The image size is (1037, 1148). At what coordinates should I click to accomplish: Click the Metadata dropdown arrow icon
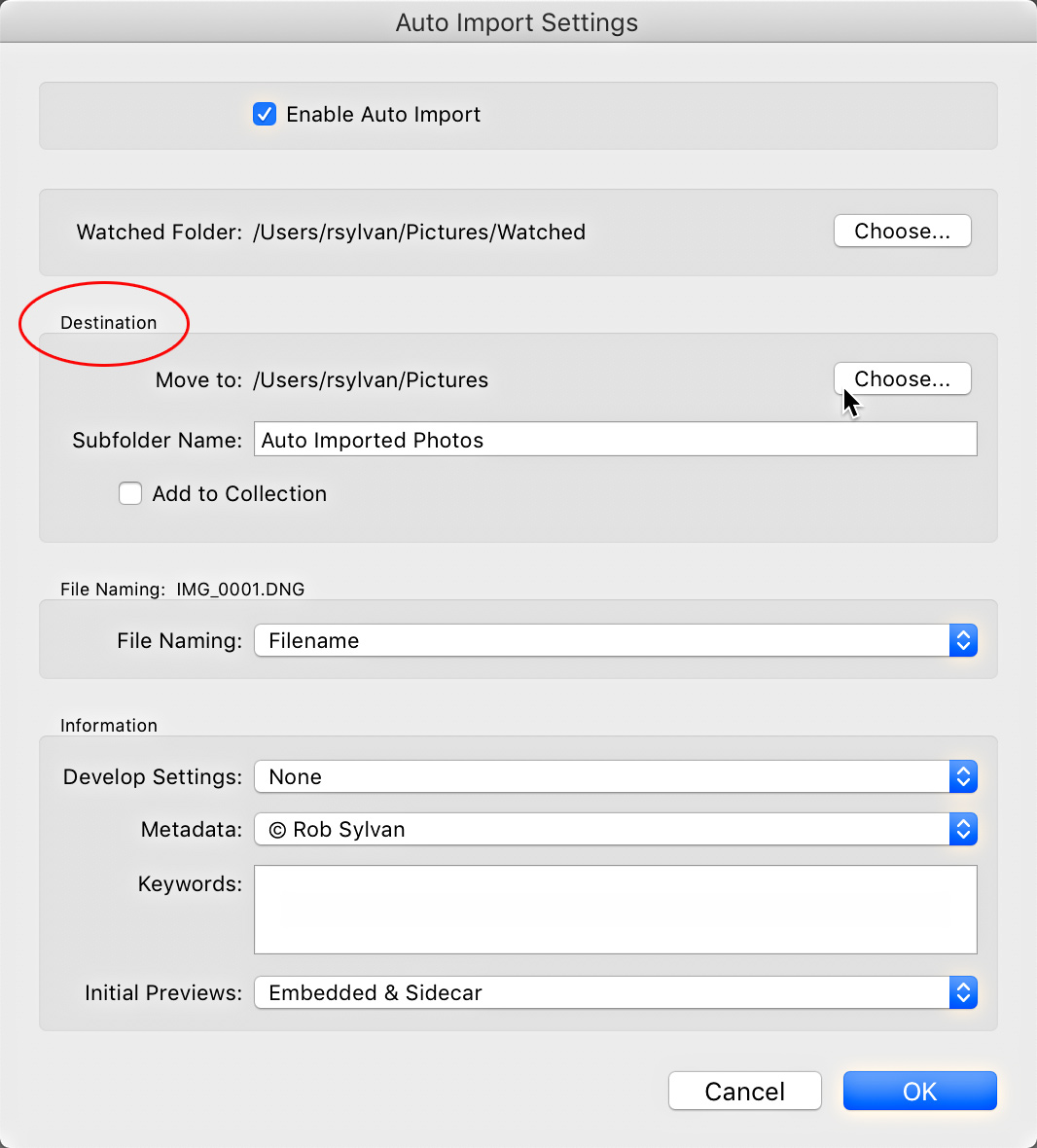click(x=962, y=829)
